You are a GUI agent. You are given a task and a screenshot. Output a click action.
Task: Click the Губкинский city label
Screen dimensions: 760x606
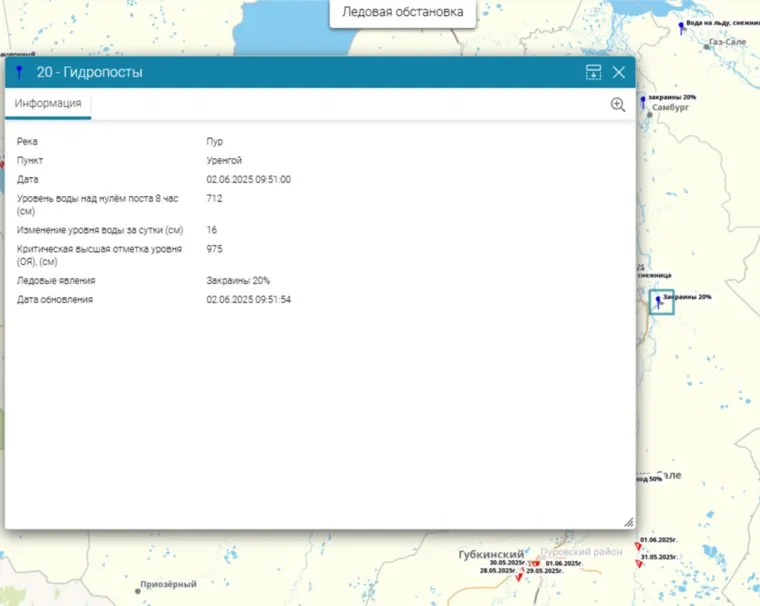pyautogui.click(x=491, y=553)
